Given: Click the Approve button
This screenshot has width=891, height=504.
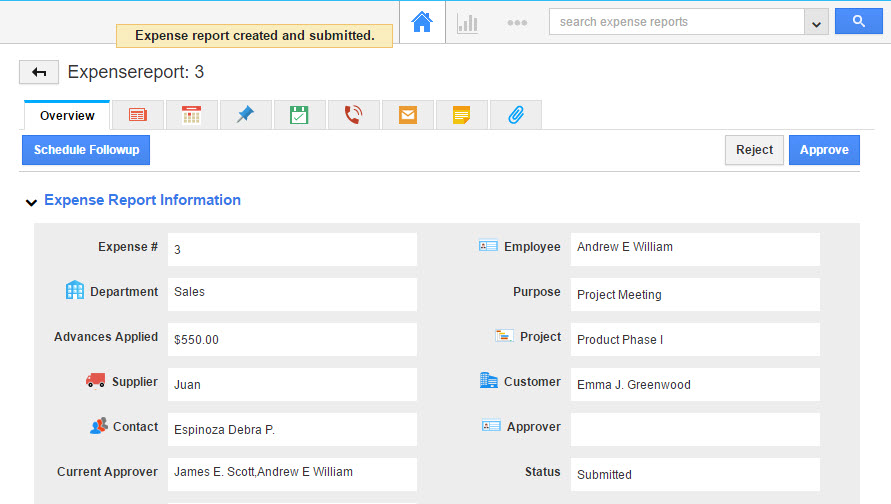Looking at the screenshot, I should pos(824,150).
